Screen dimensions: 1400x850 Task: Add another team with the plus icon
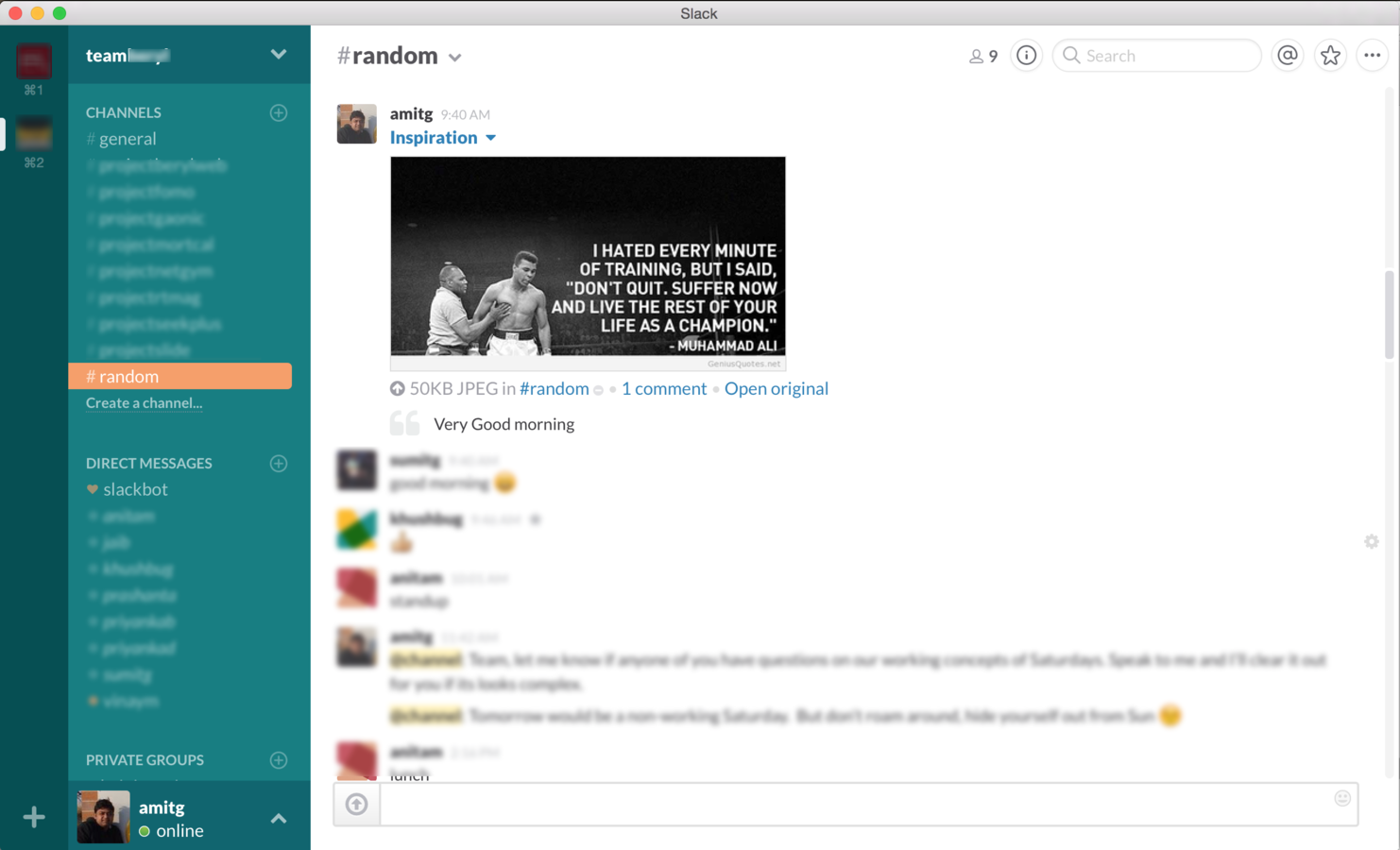pyautogui.click(x=34, y=817)
